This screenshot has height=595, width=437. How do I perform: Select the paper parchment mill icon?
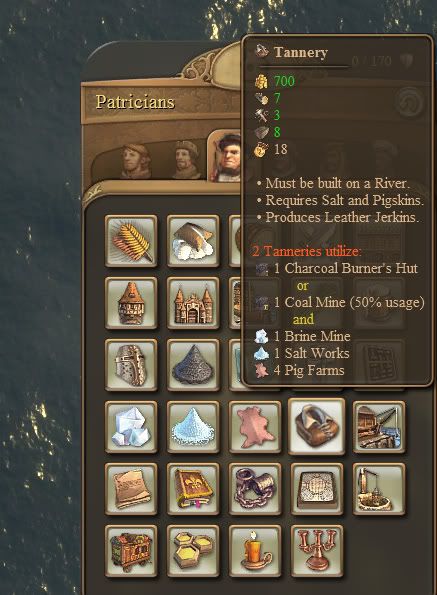click(131, 489)
